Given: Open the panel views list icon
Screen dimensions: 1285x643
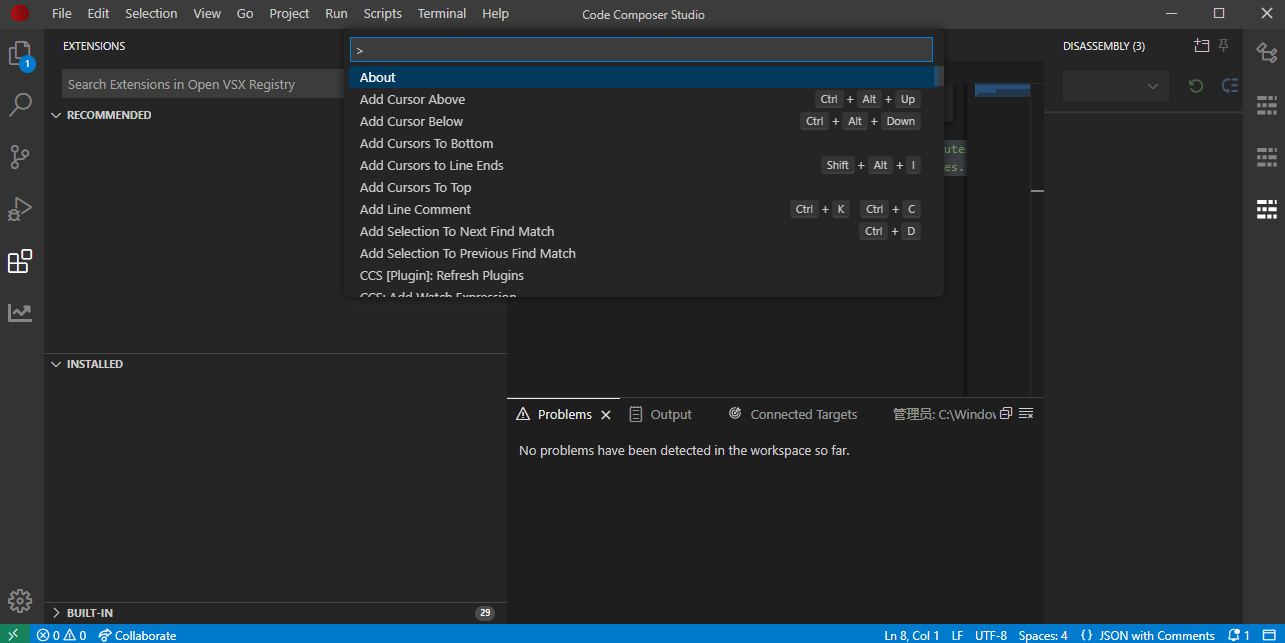Looking at the screenshot, I should tap(1025, 413).
